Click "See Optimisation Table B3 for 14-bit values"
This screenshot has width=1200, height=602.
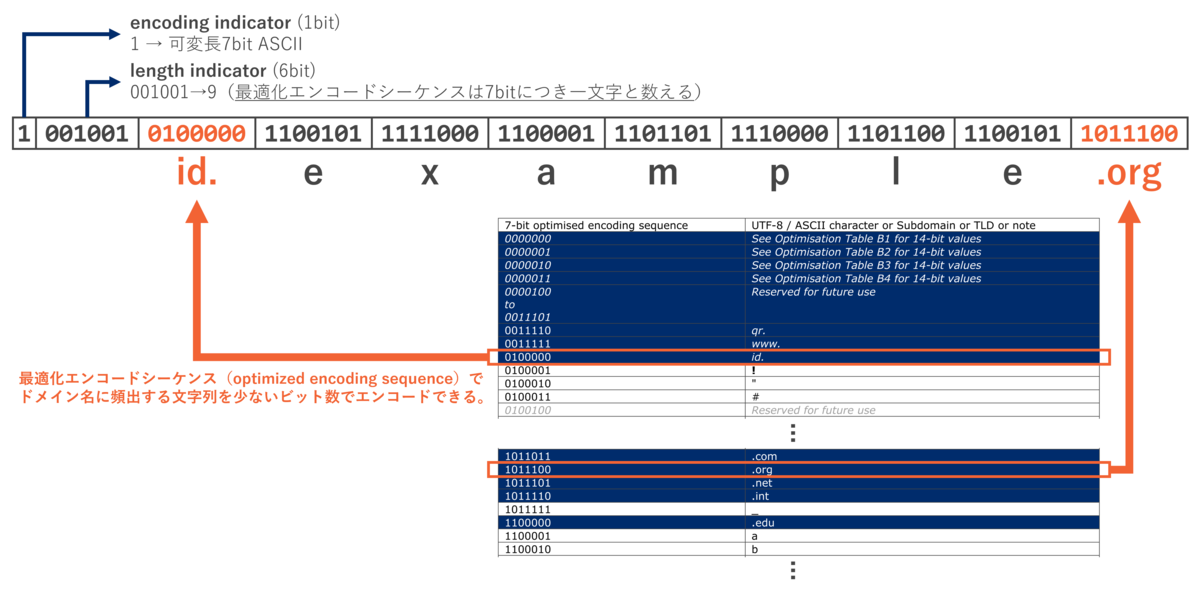click(866, 265)
